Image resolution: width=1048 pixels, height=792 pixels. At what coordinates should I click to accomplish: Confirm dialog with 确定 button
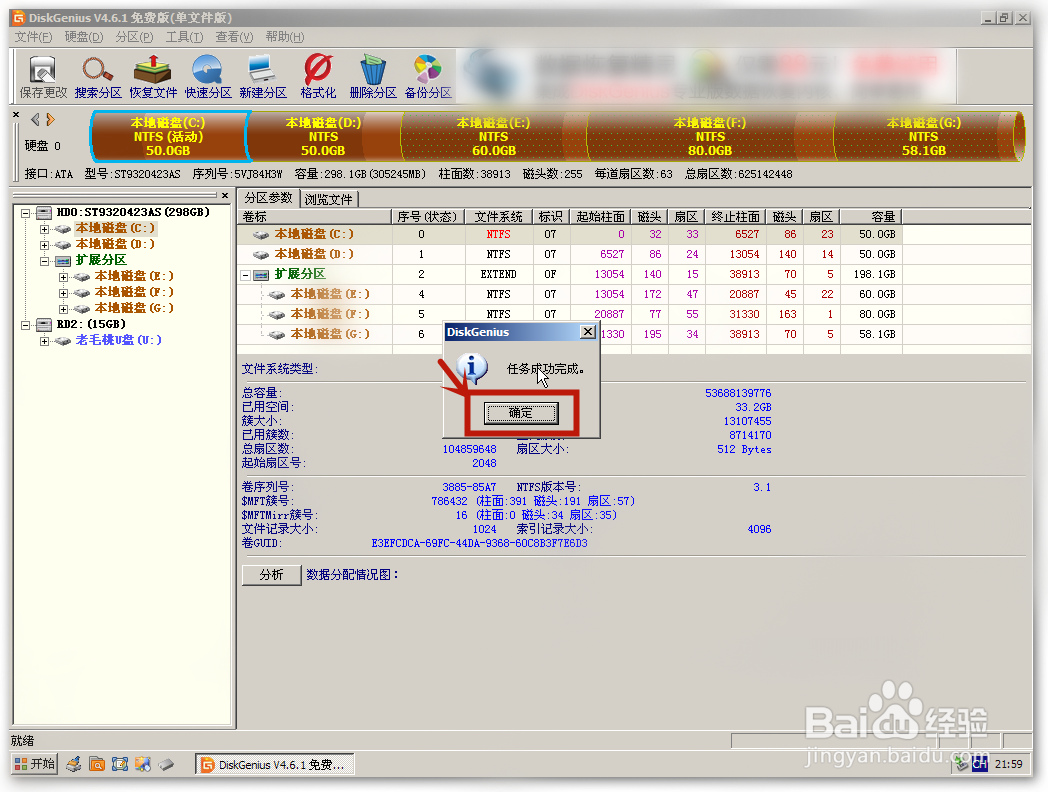click(x=521, y=413)
